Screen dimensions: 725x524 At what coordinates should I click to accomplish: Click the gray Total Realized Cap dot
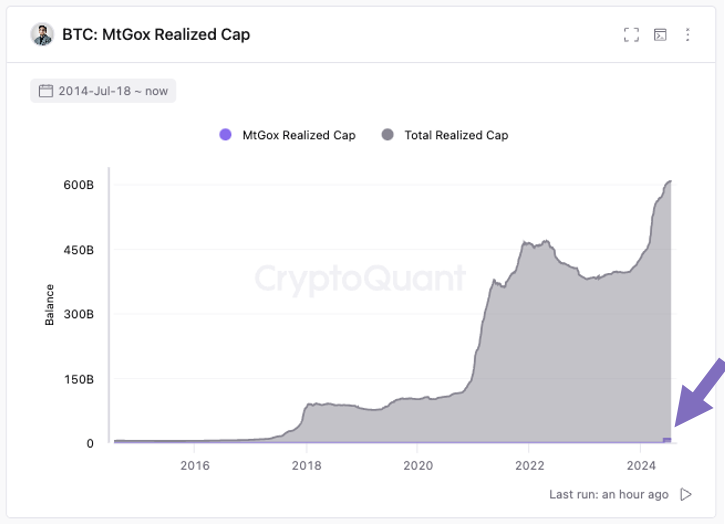pos(387,135)
